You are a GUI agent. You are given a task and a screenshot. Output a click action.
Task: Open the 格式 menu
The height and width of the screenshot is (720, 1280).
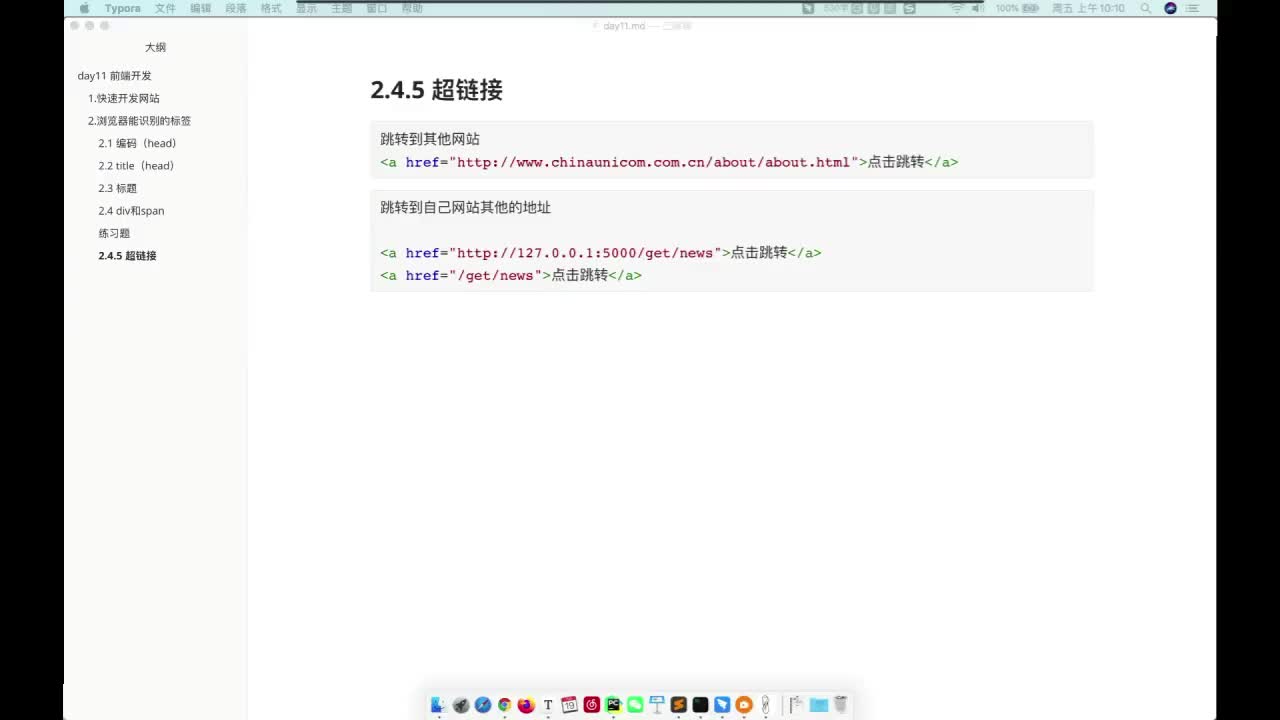(x=271, y=8)
